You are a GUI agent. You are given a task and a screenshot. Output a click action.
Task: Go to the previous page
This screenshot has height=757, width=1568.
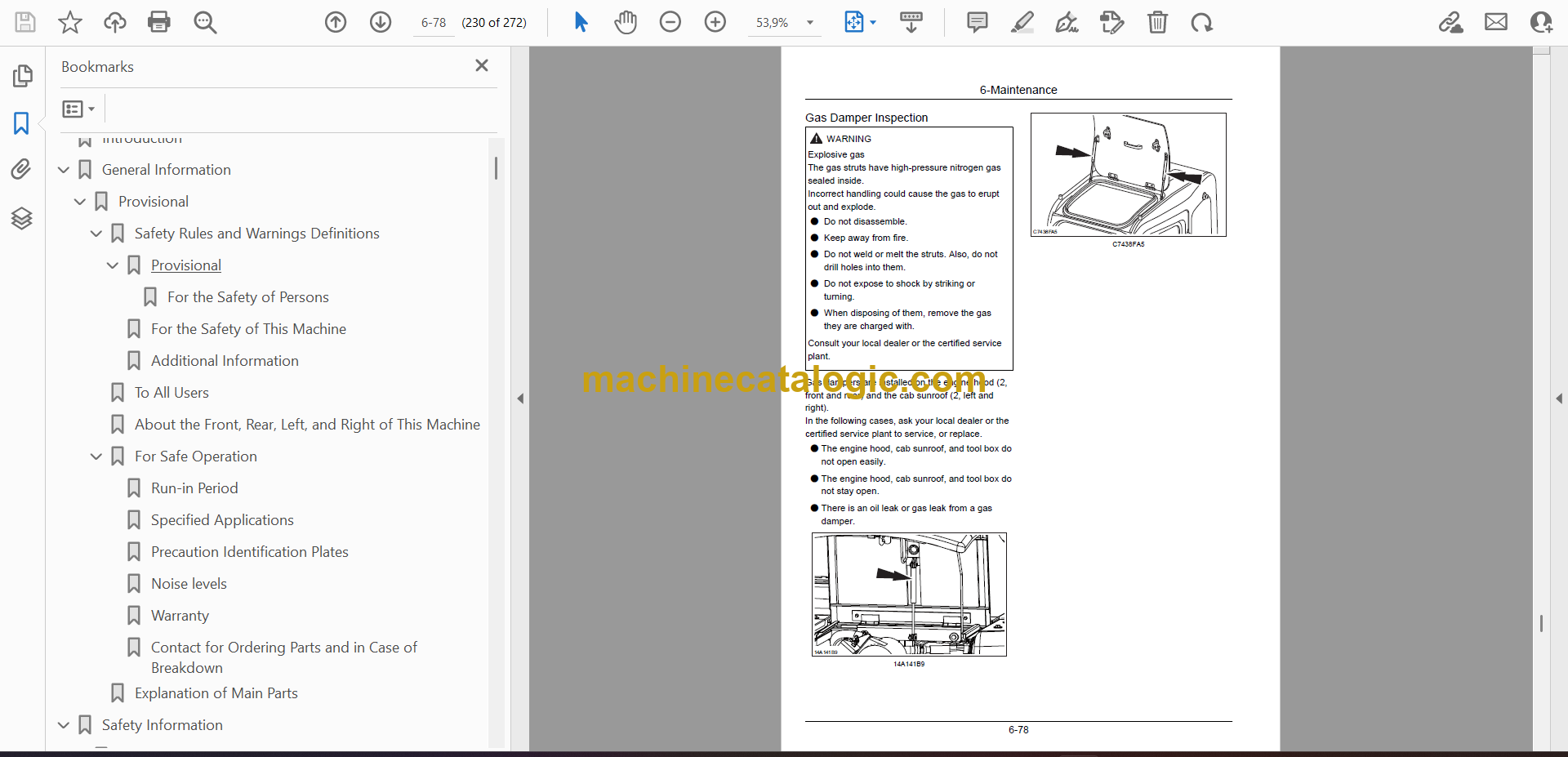click(336, 22)
